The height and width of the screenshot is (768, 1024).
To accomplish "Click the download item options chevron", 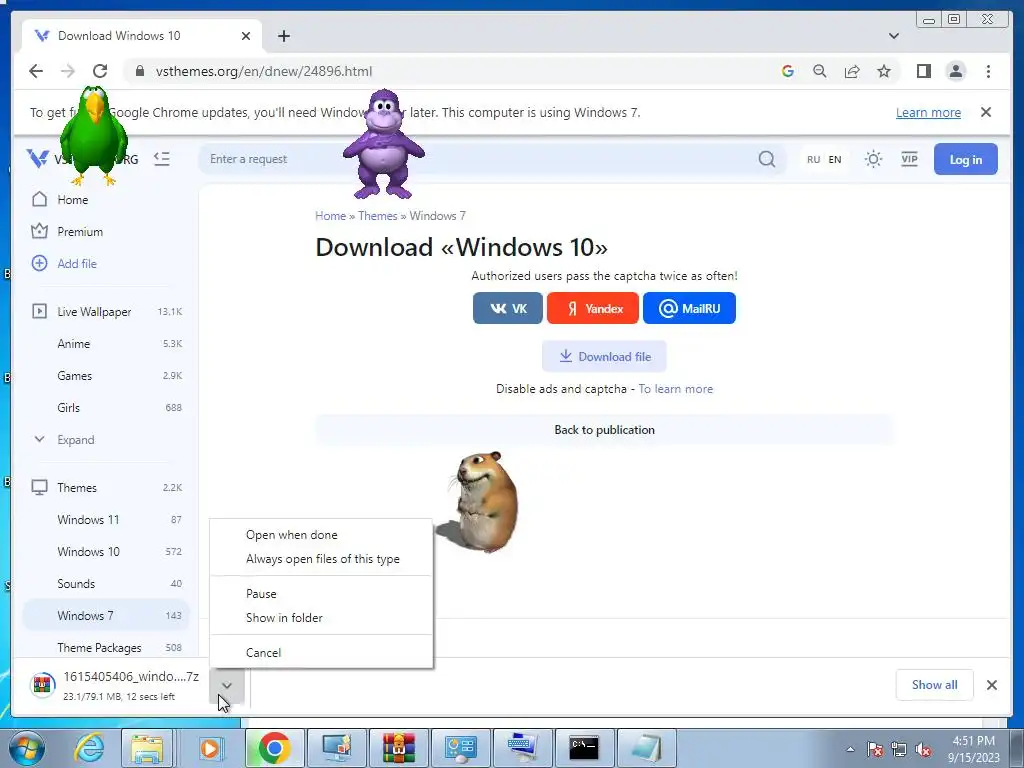I will click(x=227, y=686).
